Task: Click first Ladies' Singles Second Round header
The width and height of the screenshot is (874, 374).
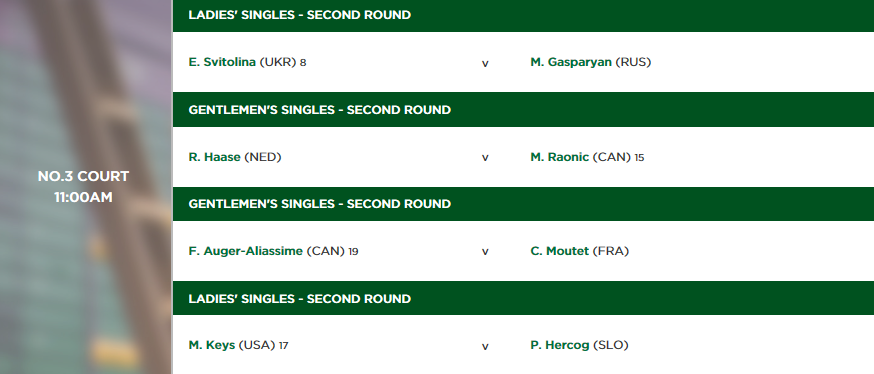Action: tap(523, 16)
